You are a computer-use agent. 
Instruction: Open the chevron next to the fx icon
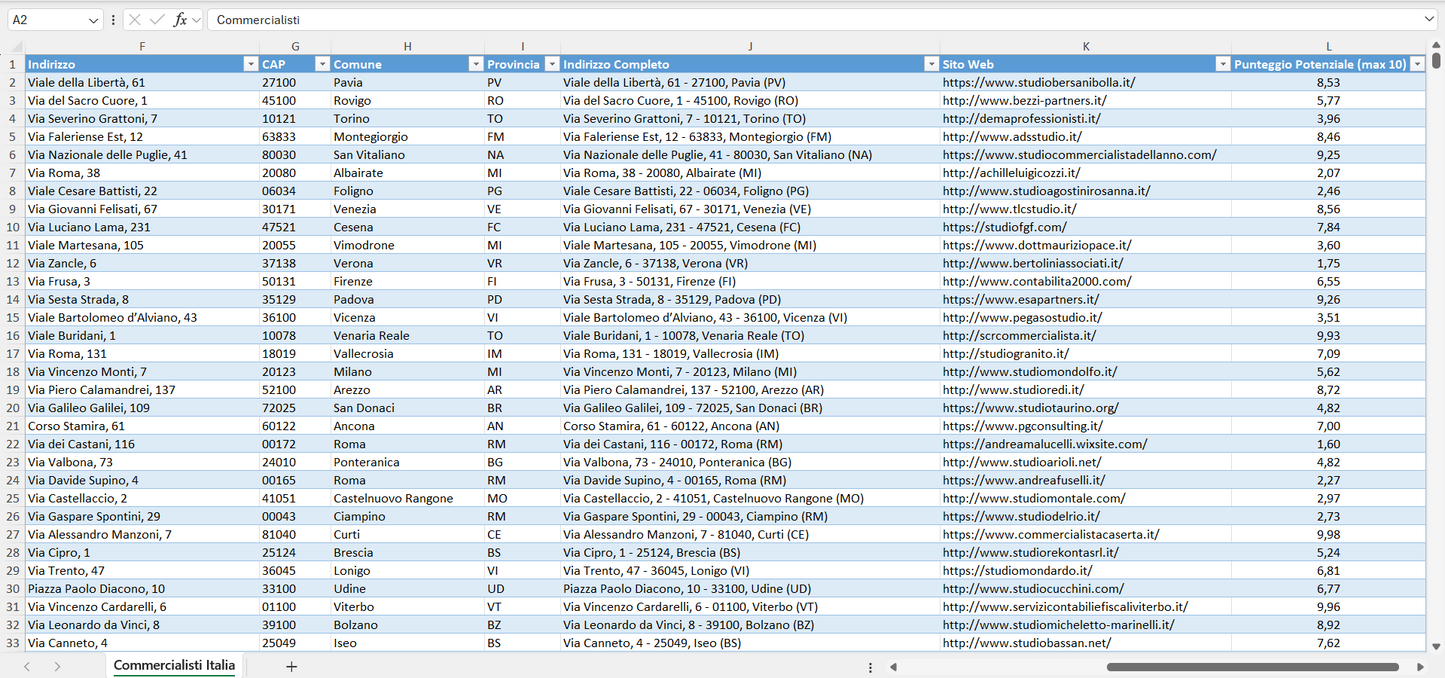(195, 19)
